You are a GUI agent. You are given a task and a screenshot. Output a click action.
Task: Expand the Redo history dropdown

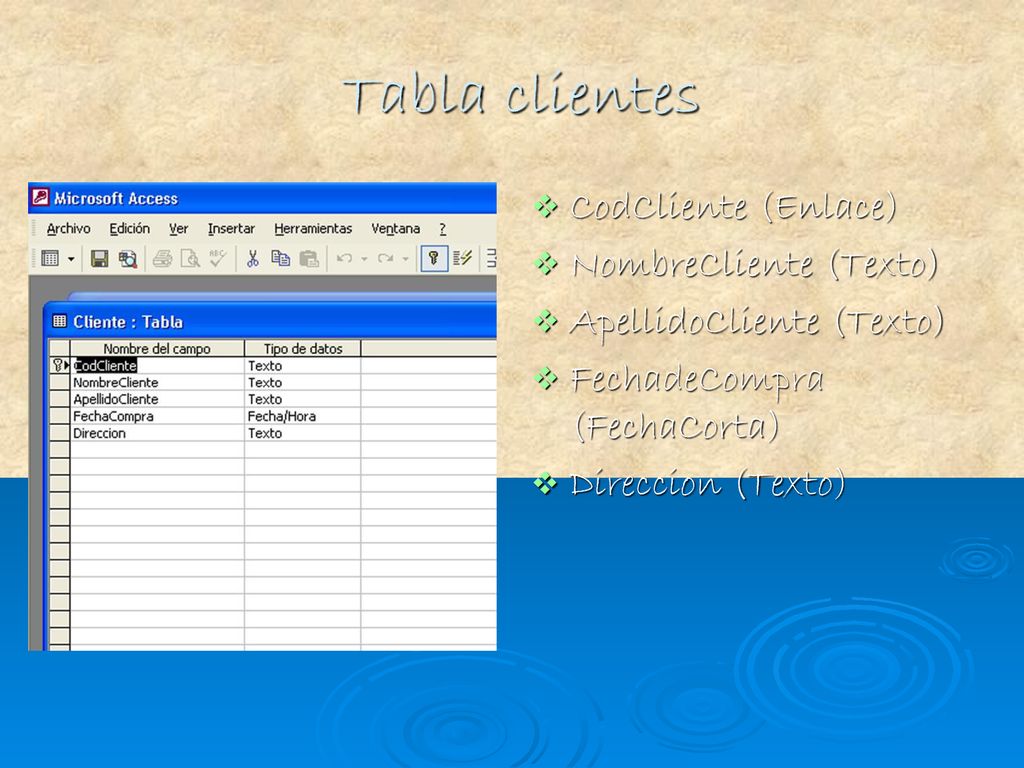406,259
